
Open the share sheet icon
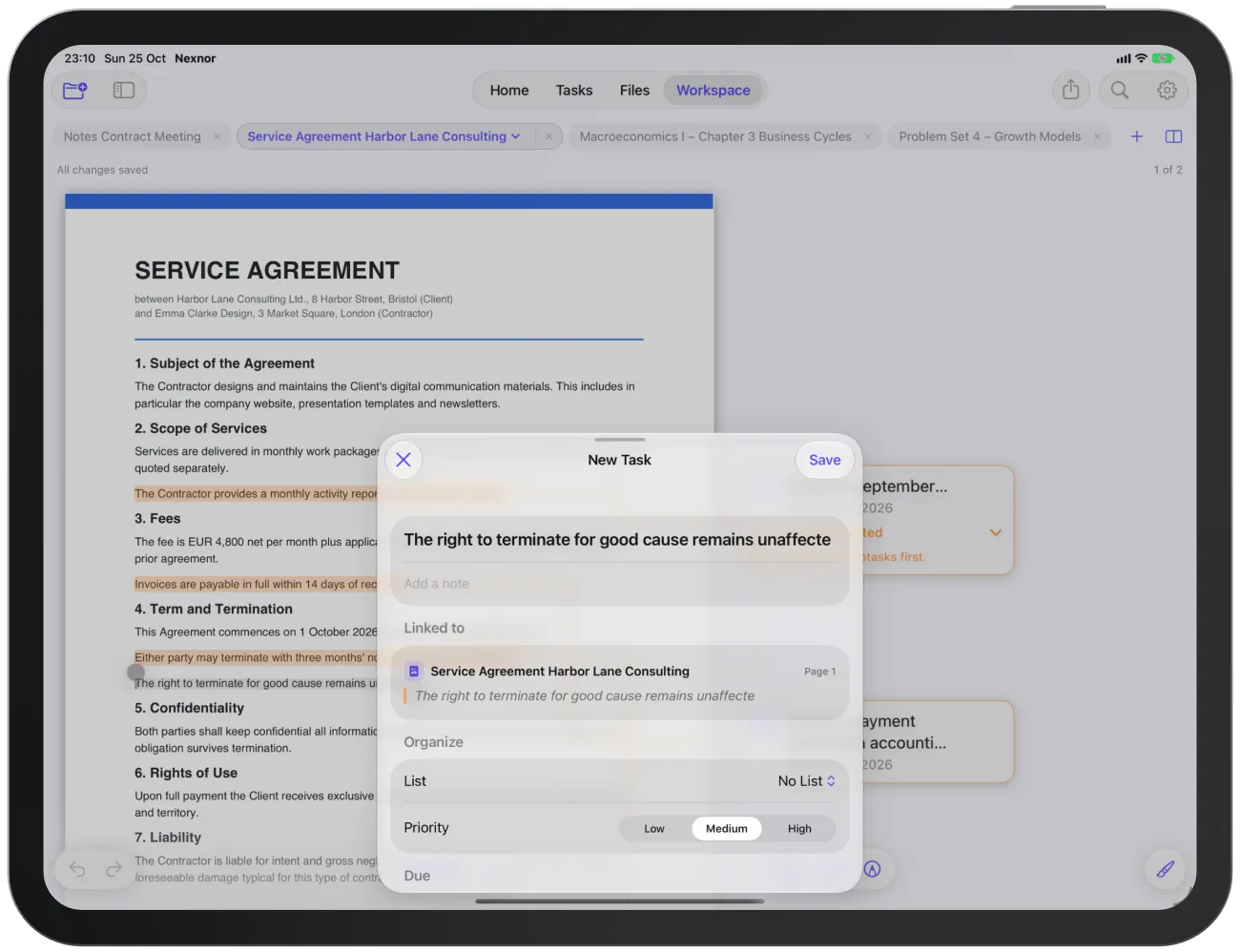coord(1071,90)
